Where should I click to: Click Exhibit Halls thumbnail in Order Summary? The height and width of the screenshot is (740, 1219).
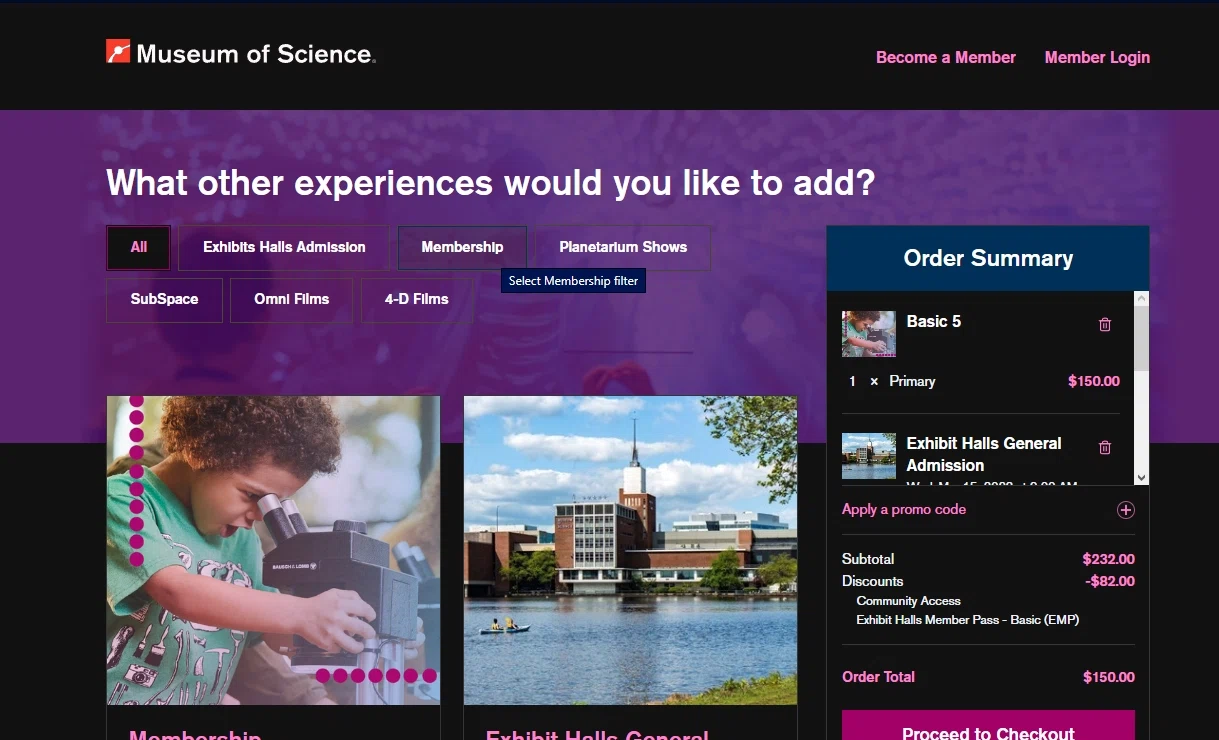[869, 456]
